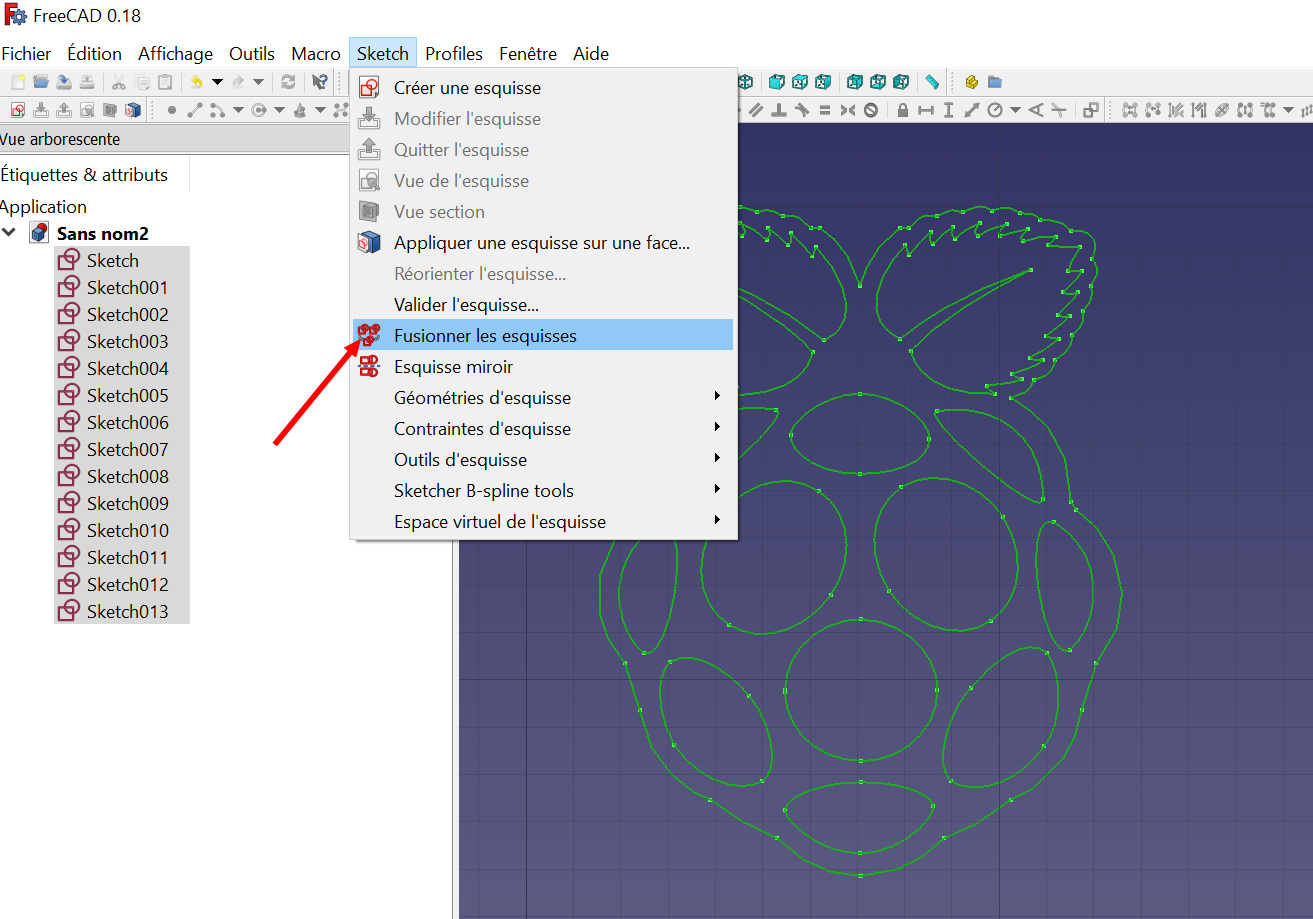
Task: Choose Appliquer une esquisse sur une face
Action: [x=543, y=243]
